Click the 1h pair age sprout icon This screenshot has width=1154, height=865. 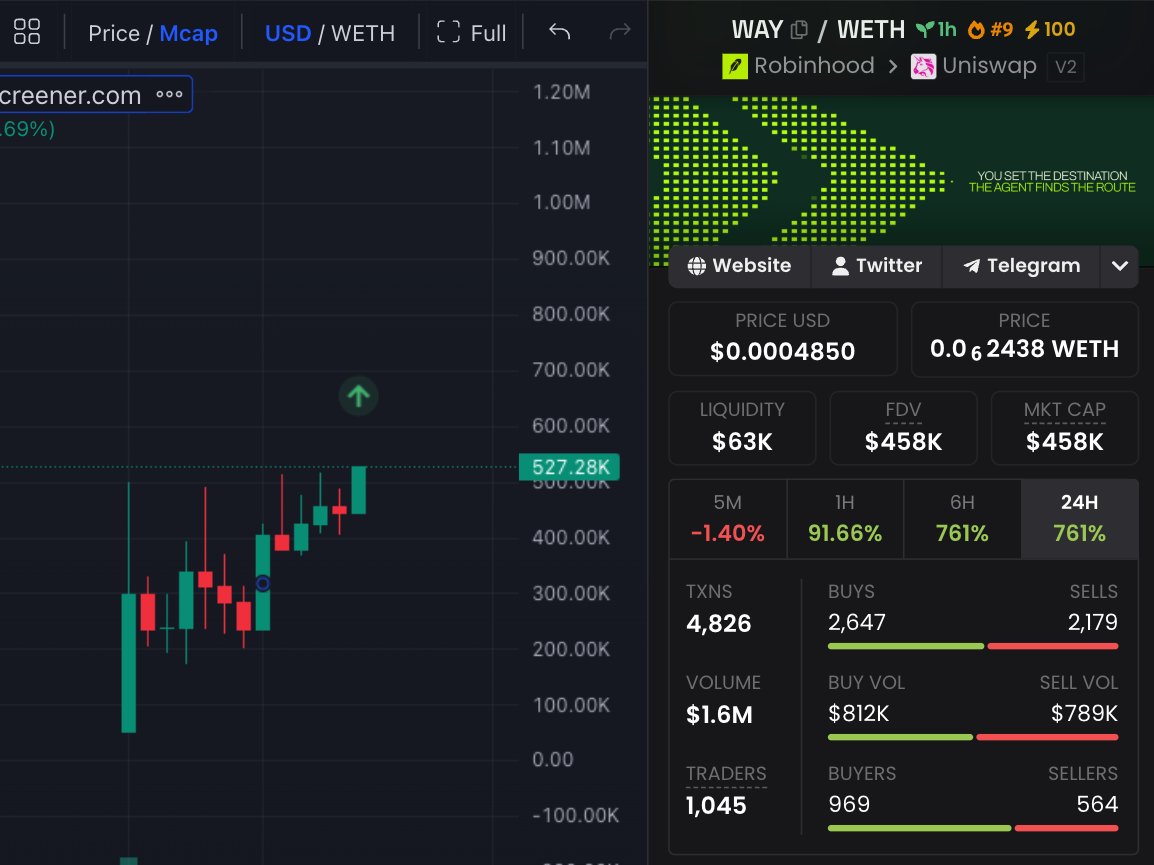coord(935,29)
